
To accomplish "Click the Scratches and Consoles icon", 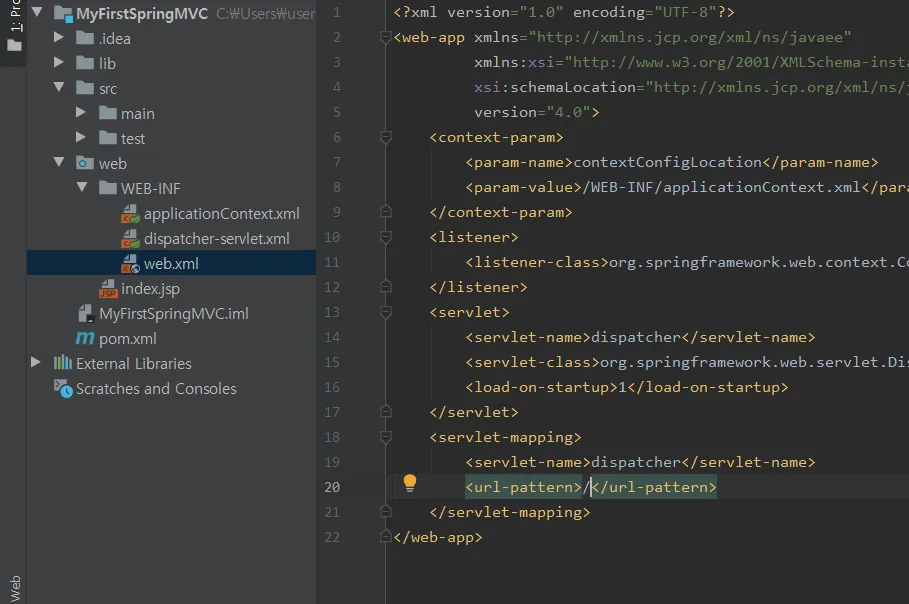I will click(63, 389).
